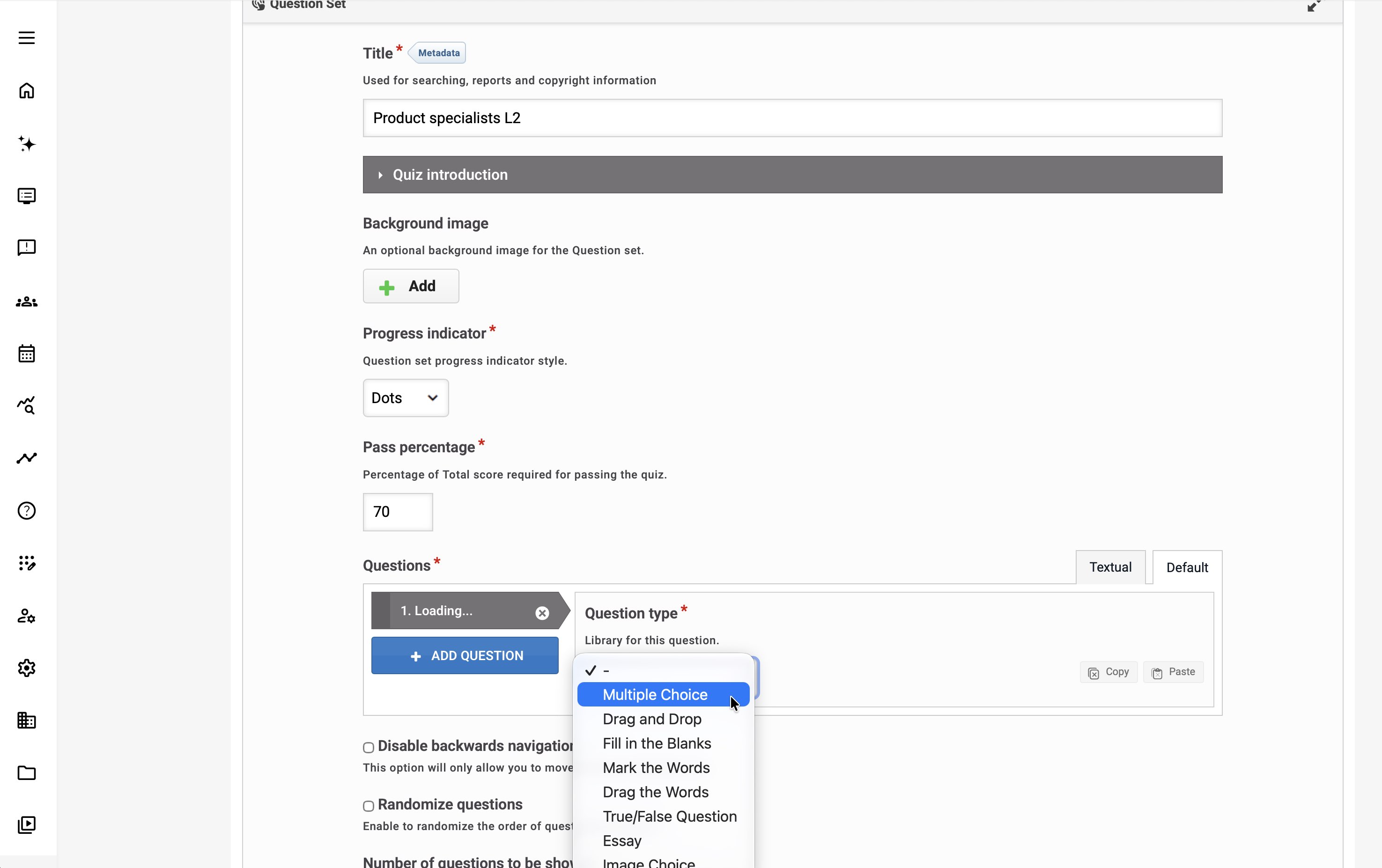This screenshot has height=868, width=1382.
Task: Go to the Home sidebar icon
Action: pos(26,91)
